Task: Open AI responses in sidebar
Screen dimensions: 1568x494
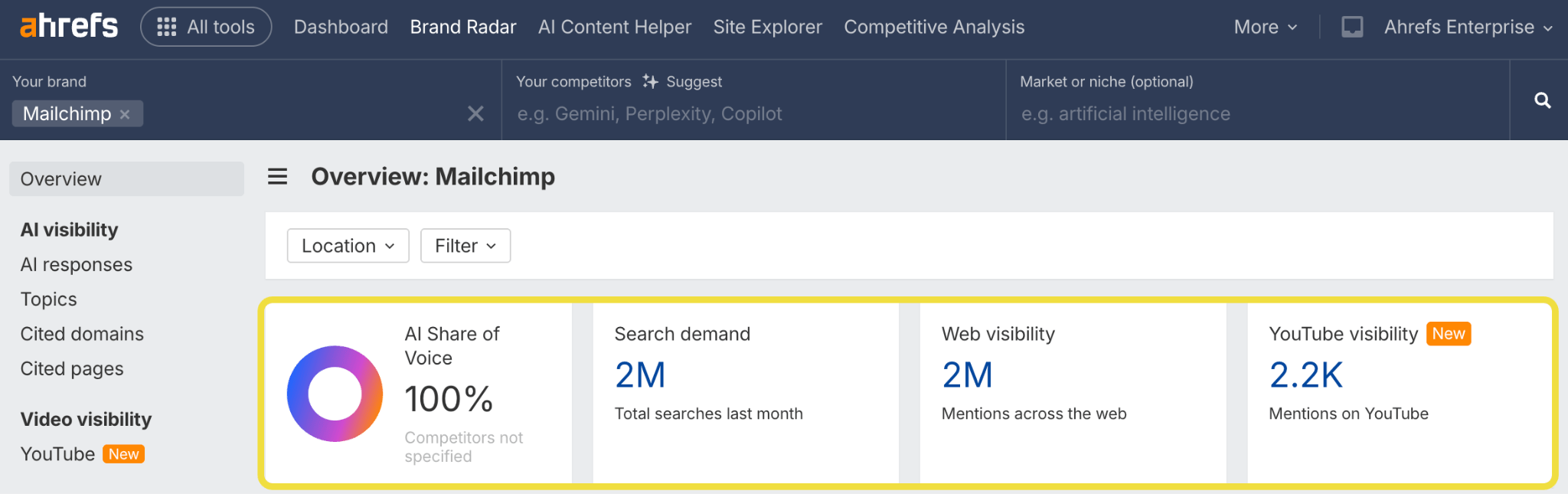Action: click(x=77, y=264)
